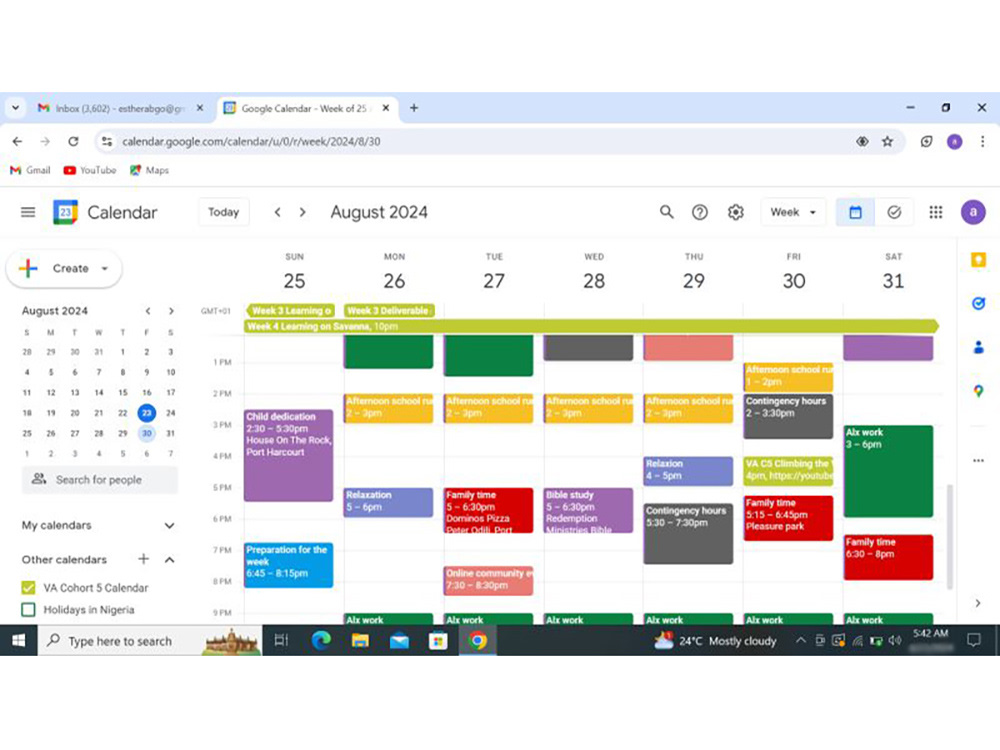
Task: Open the Support help icon
Action: 700,212
